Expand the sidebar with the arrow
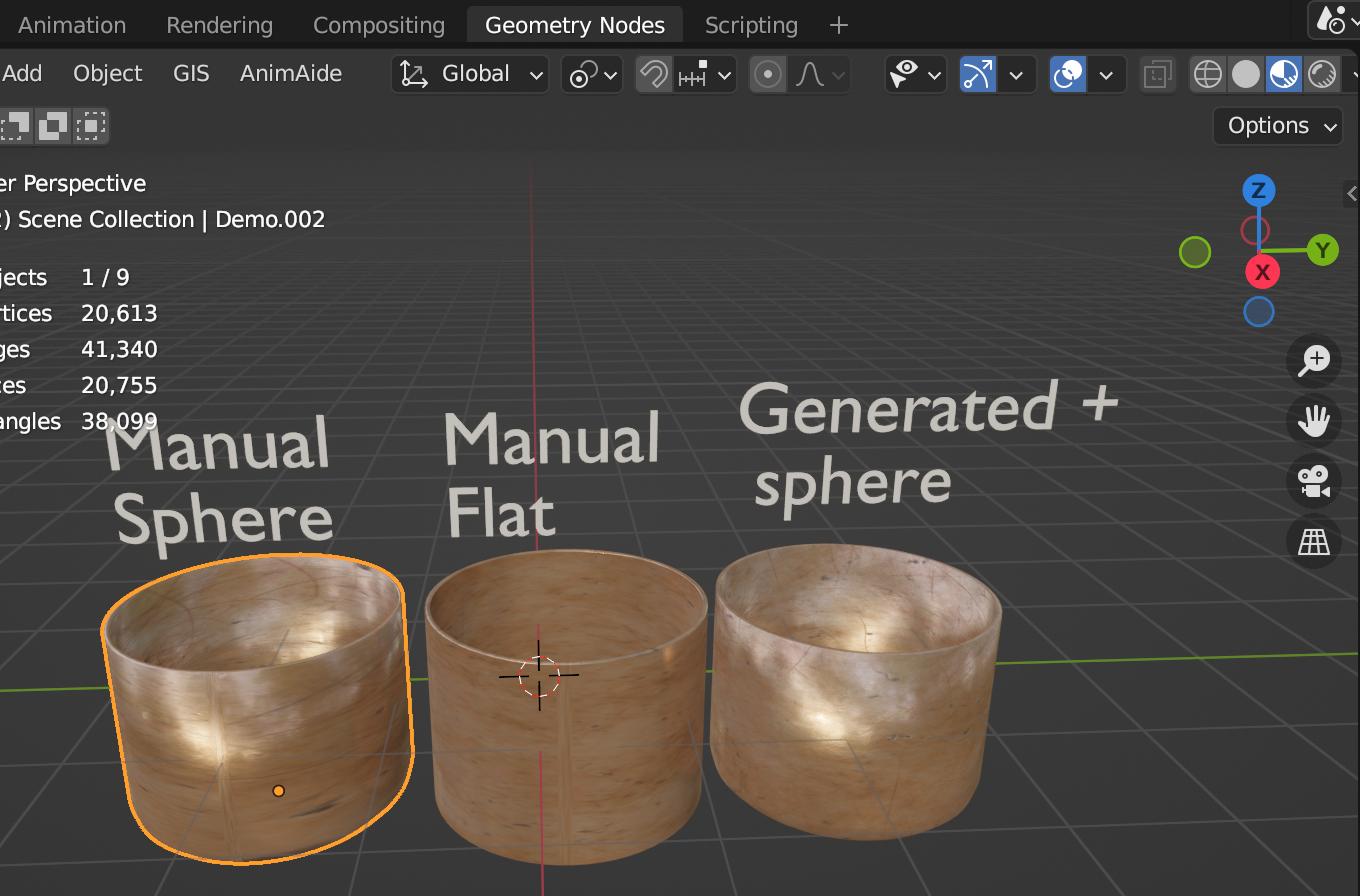This screenshot has height=896, width=1360. click(1351, 193)
